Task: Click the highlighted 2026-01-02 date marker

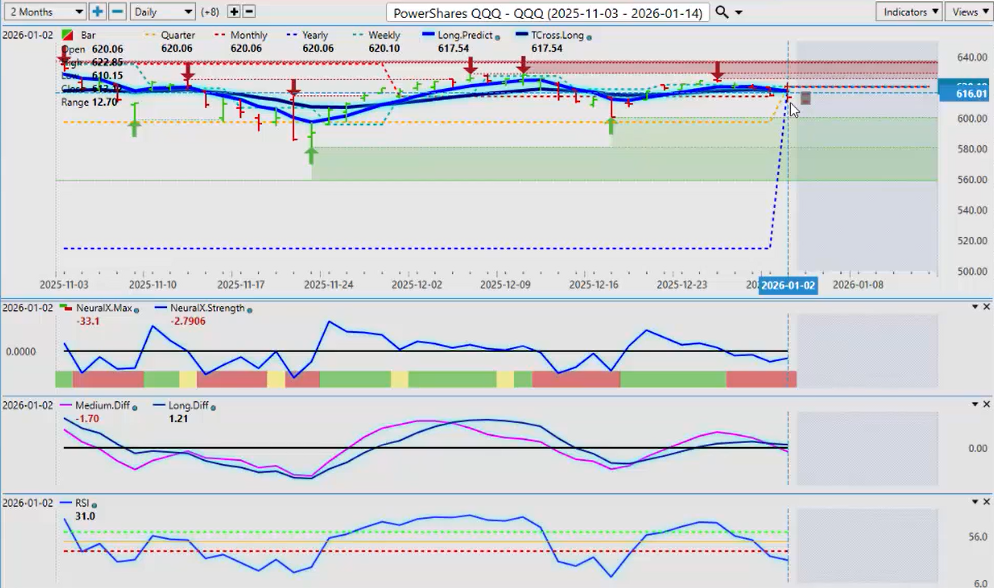Action: tap(788, 285)
